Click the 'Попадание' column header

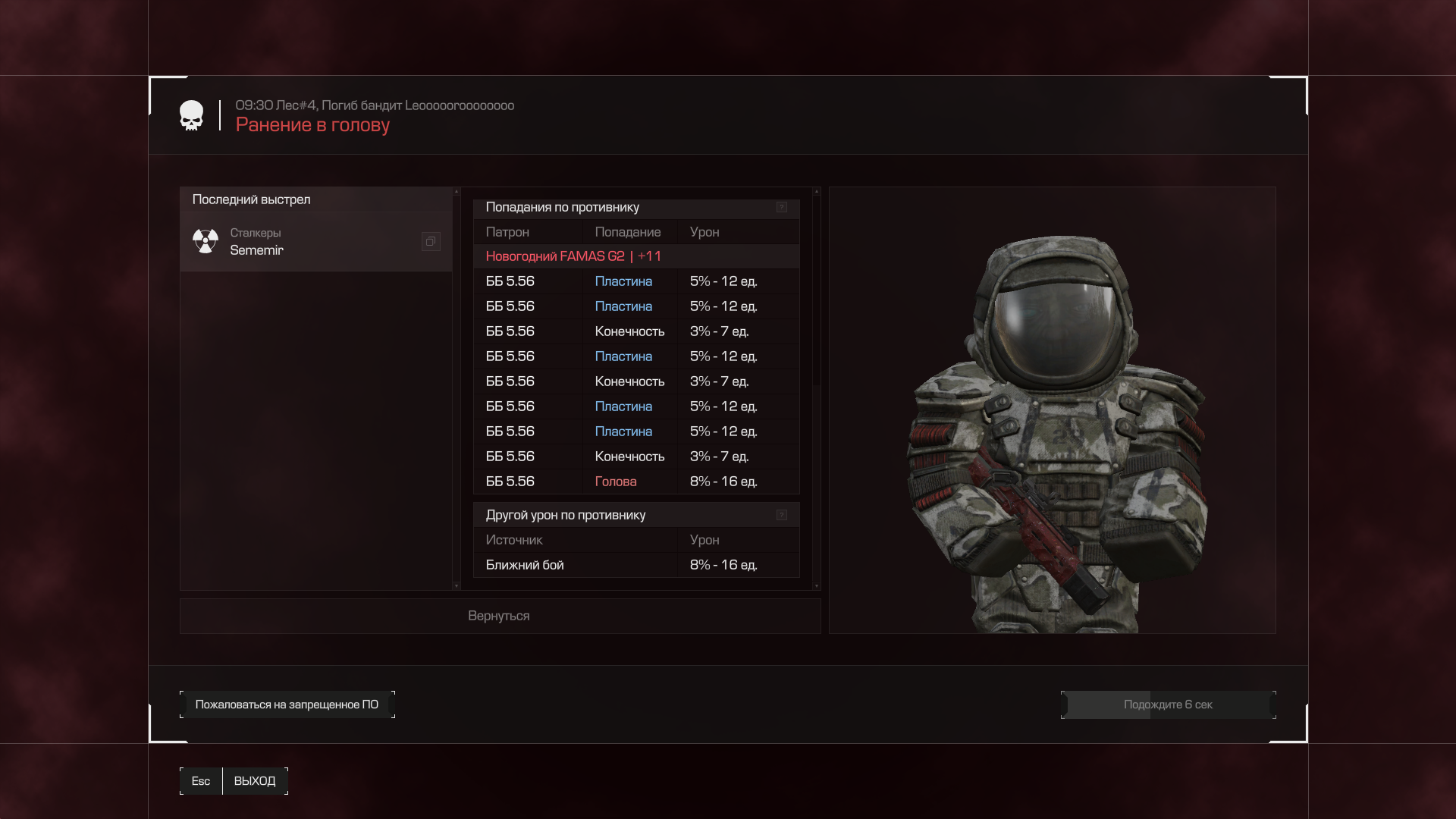tap(628, 232)
